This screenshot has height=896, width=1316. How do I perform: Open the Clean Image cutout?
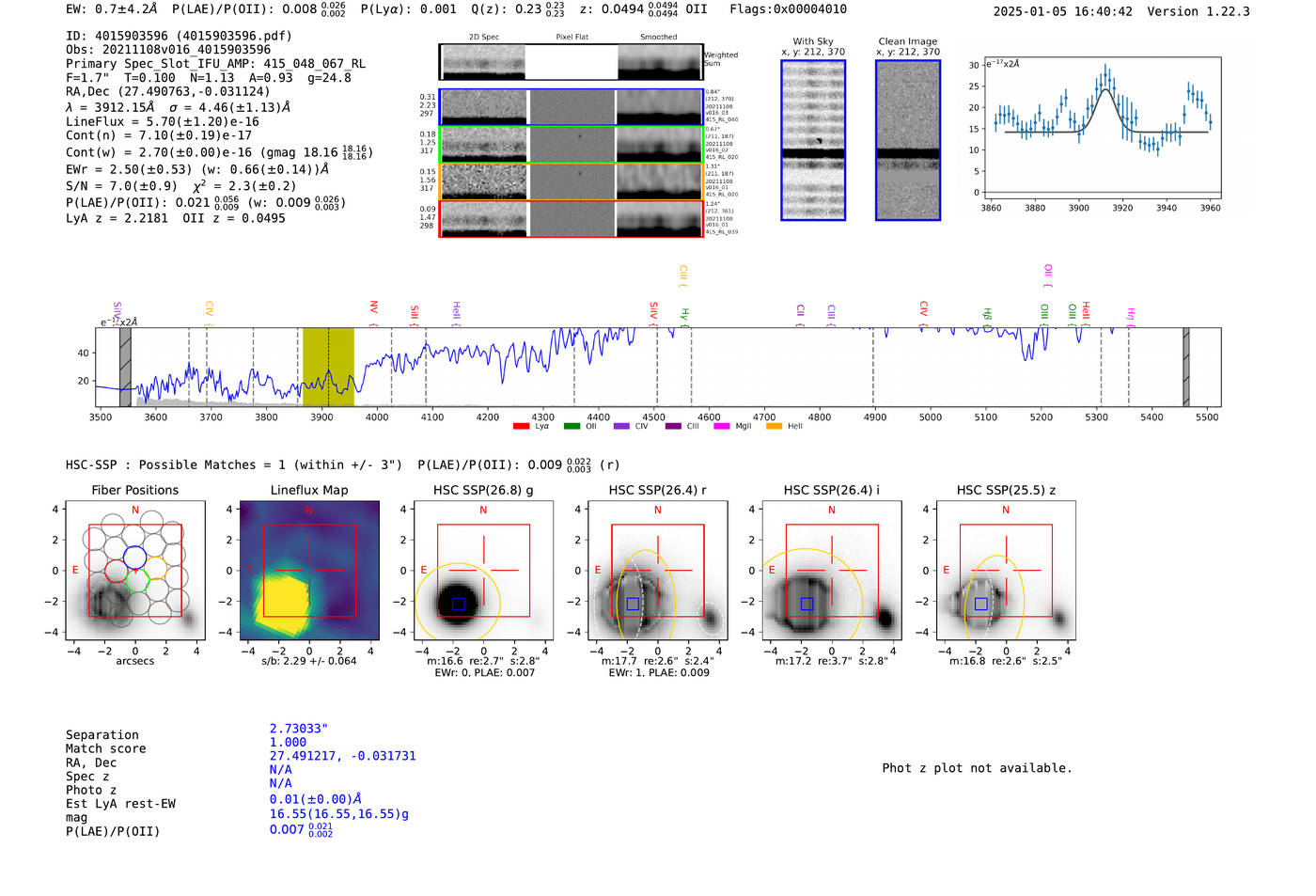[908, 140]
